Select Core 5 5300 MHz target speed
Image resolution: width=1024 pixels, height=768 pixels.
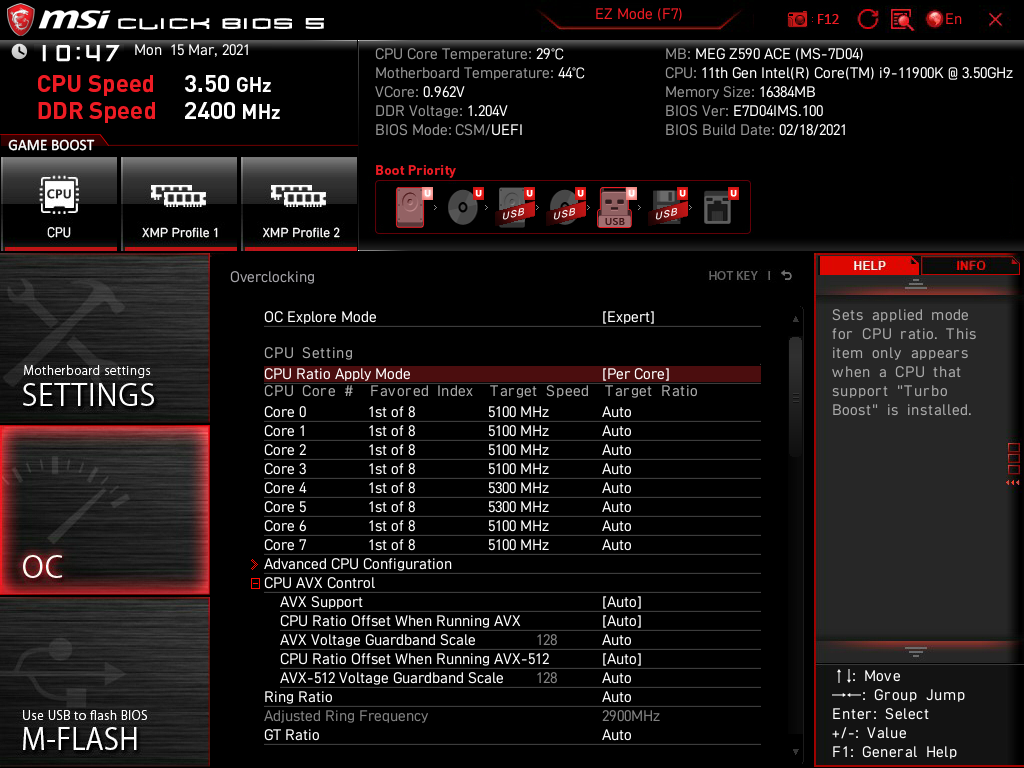click(x=519, y=507)
